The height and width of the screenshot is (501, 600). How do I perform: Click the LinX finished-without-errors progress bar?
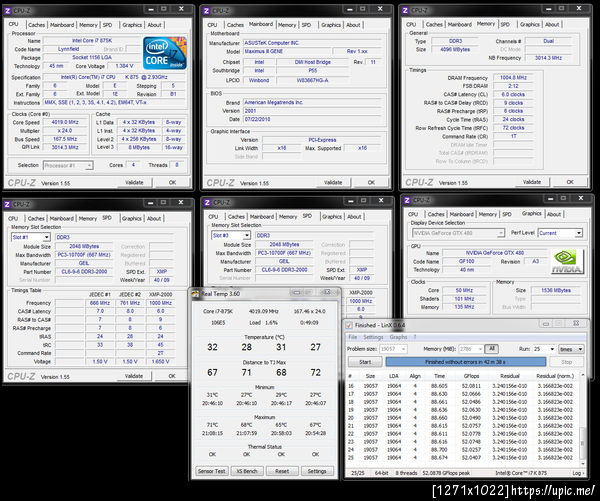pos(466,362)
